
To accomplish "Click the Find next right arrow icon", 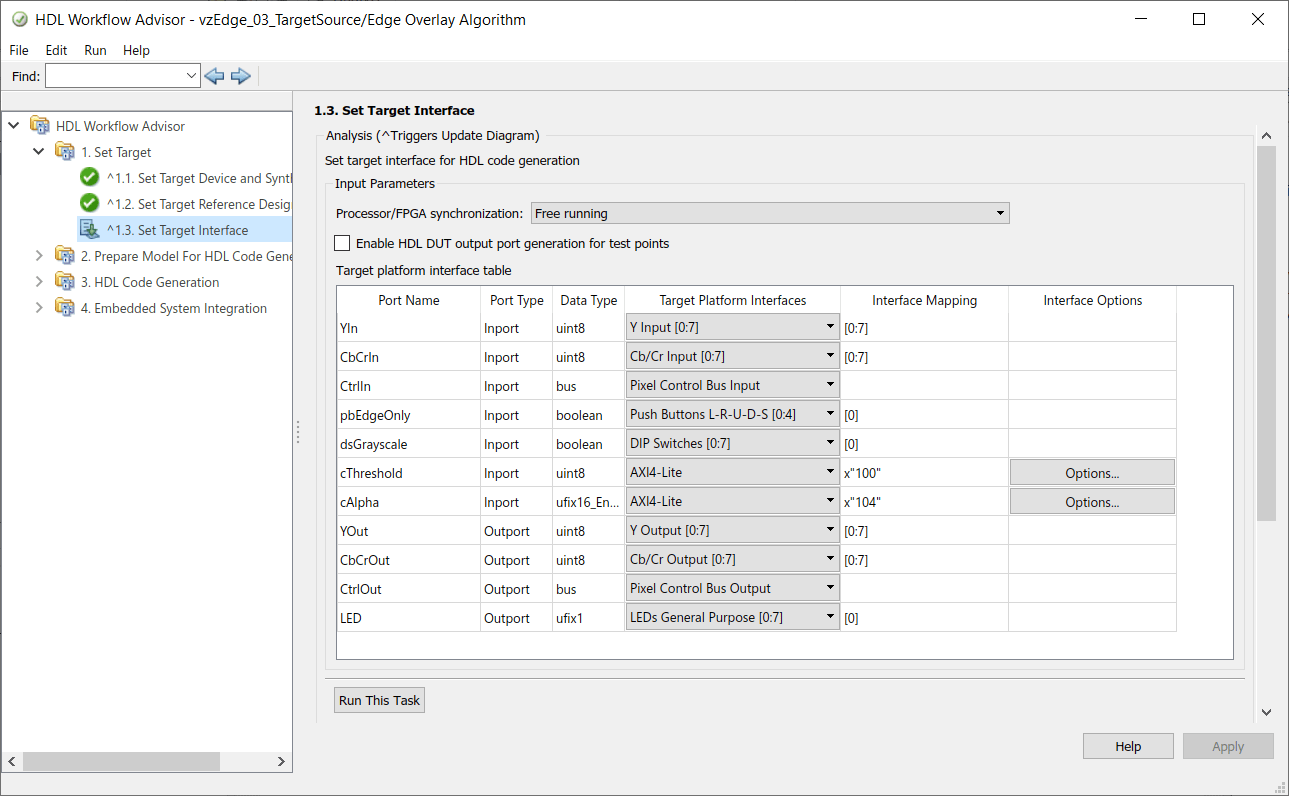I will [240, 76].
